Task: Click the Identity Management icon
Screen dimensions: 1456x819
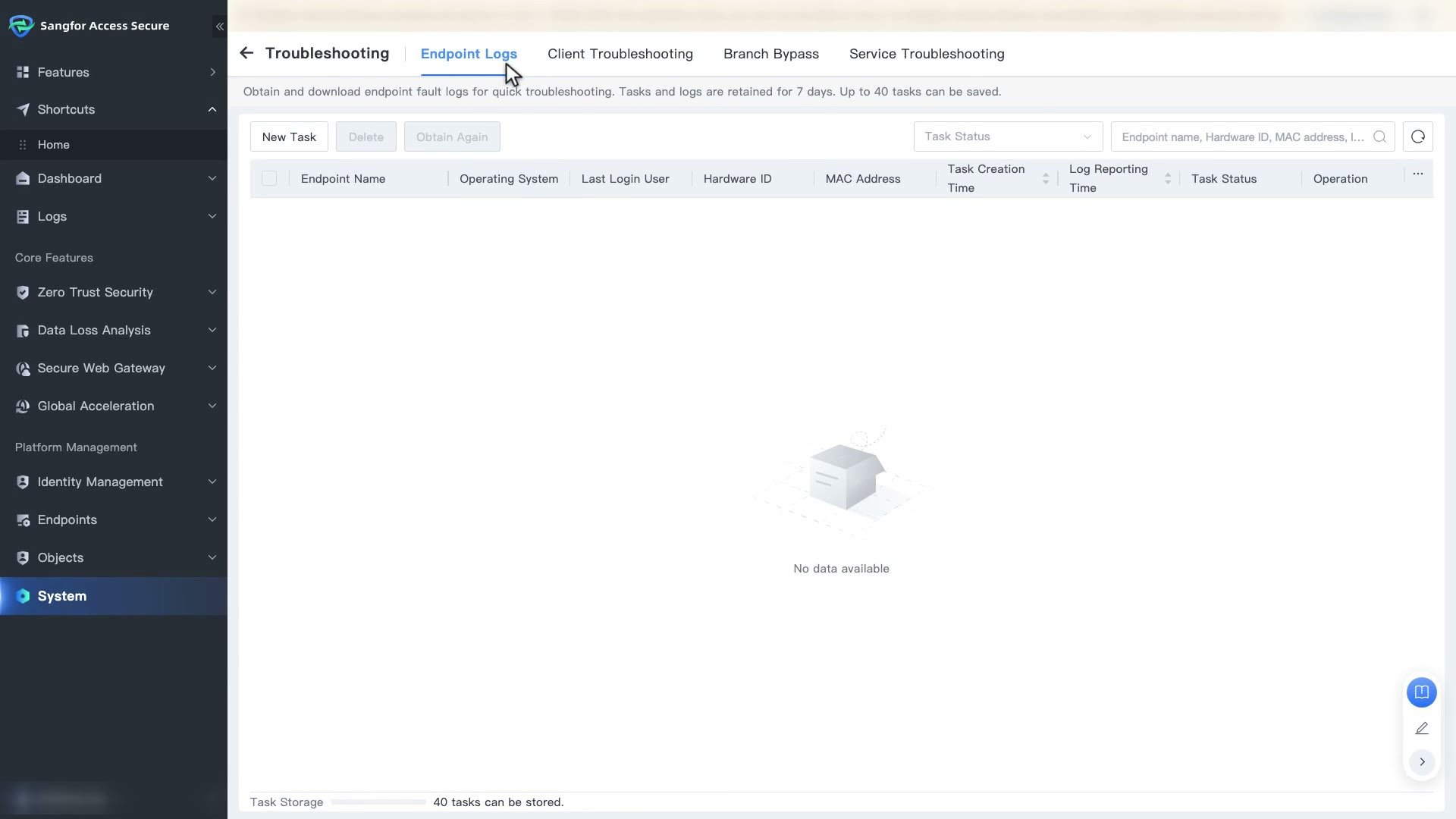Action: tap(23, 482)
